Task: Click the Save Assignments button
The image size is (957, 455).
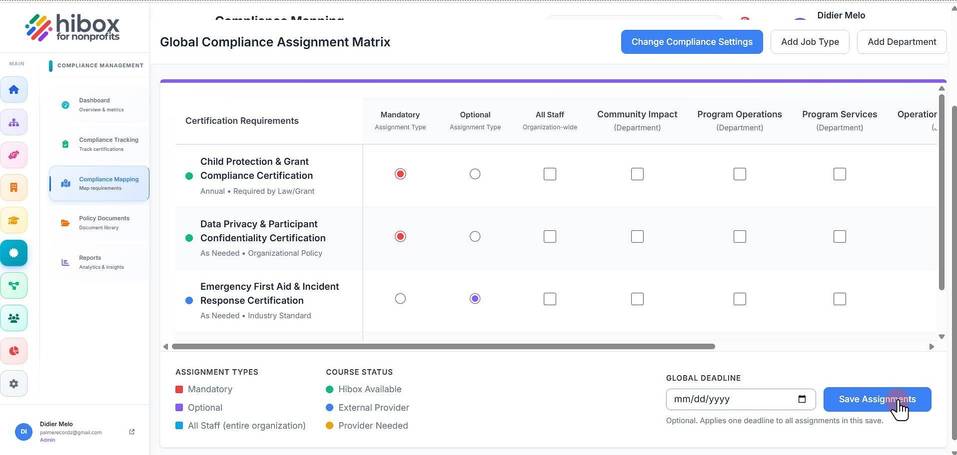Action: click(877, 399)
